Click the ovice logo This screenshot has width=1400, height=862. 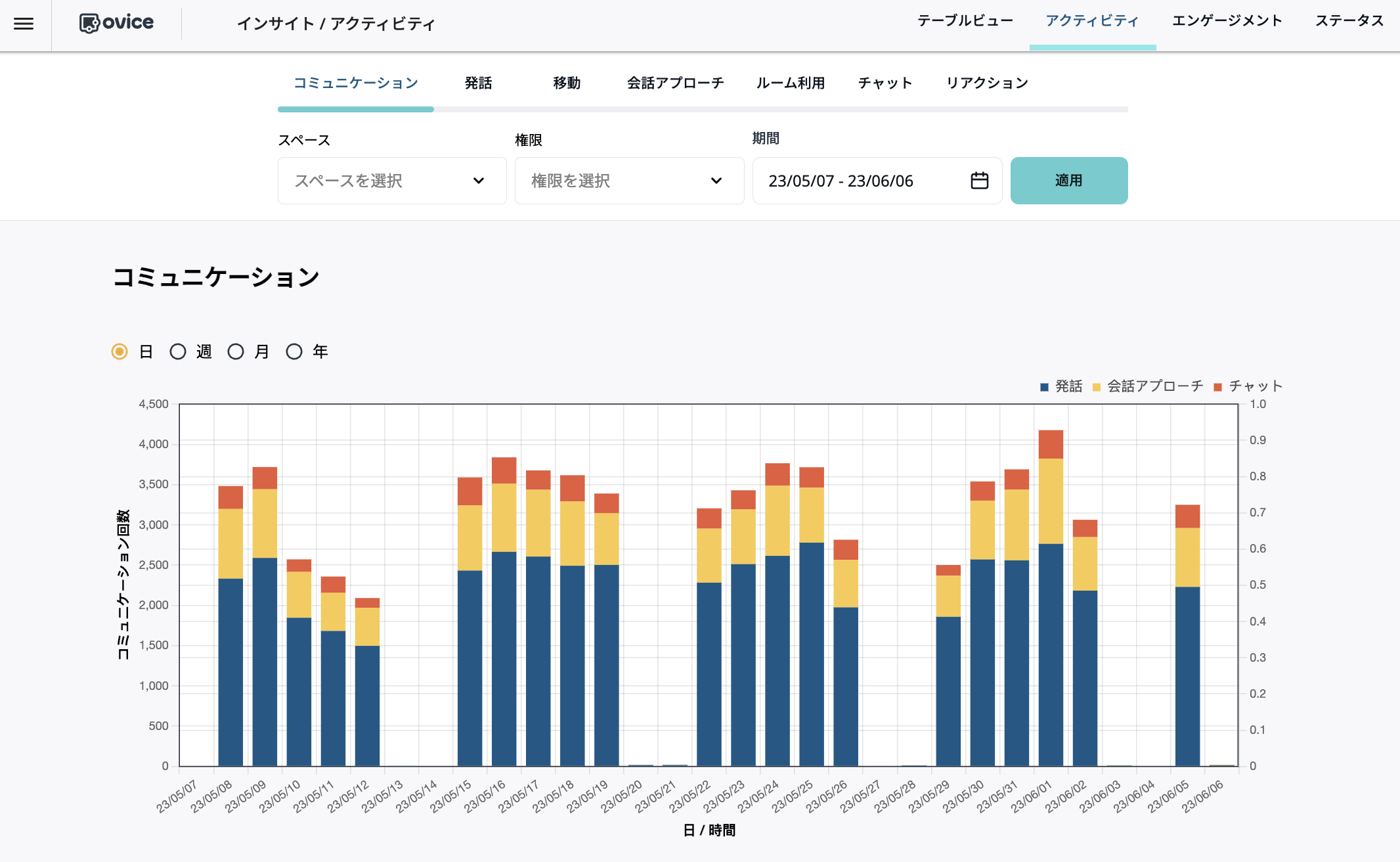pos(116,22)
